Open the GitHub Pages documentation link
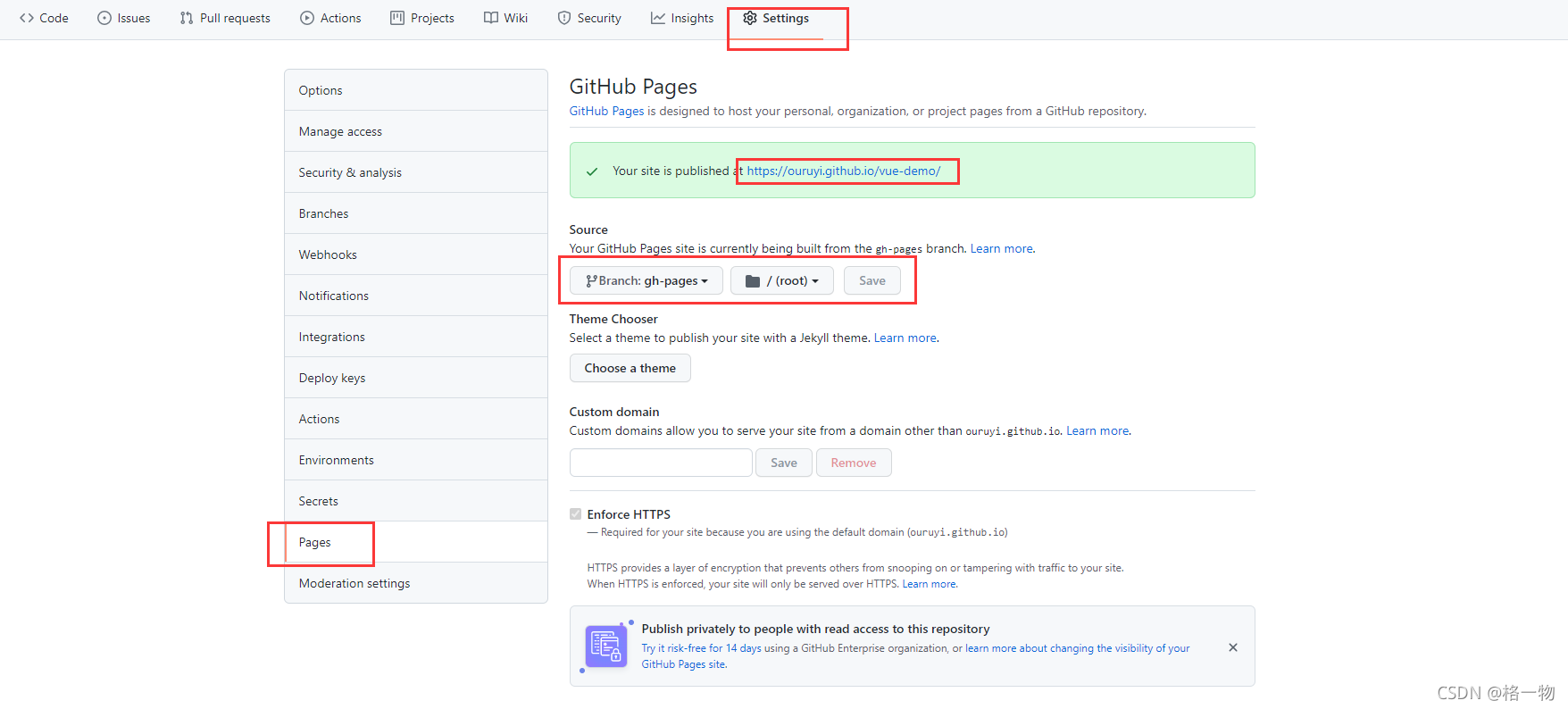Viewport: 1568px width, 709px height. click(x=606, y=111)
